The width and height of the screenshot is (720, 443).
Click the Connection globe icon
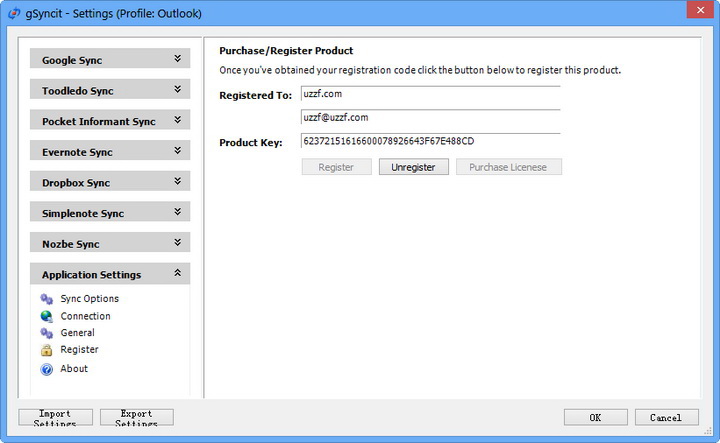coord(46,316)
